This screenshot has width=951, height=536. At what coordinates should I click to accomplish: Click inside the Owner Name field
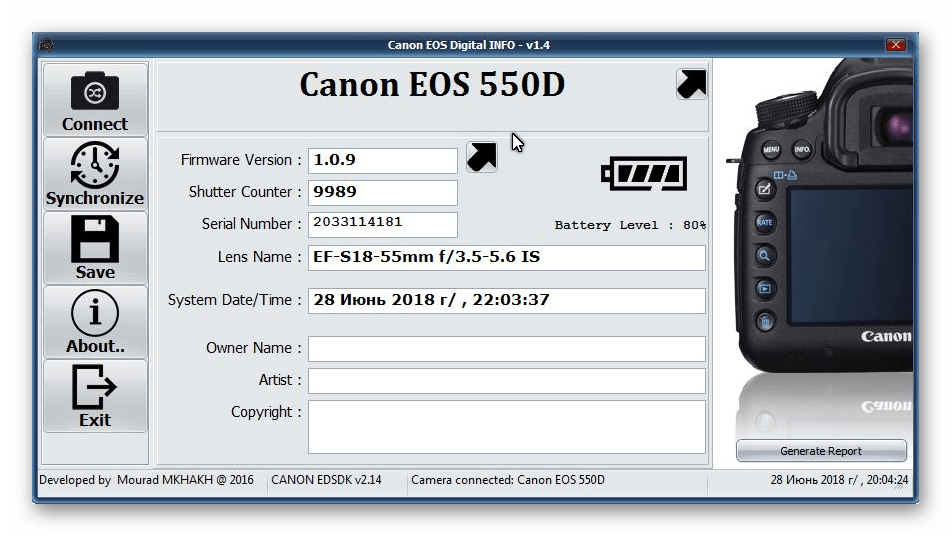click(x=506, y=348)
